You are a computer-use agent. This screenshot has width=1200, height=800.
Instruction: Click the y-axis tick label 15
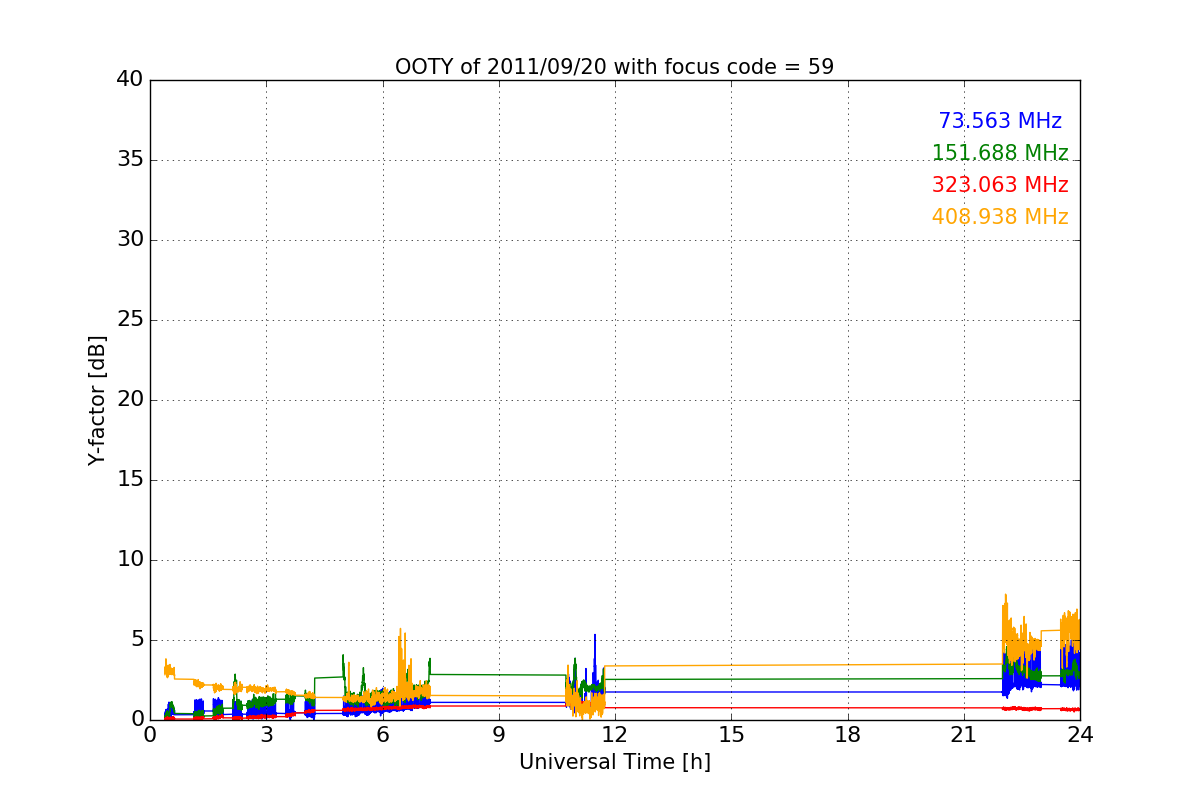pos(130,480)
